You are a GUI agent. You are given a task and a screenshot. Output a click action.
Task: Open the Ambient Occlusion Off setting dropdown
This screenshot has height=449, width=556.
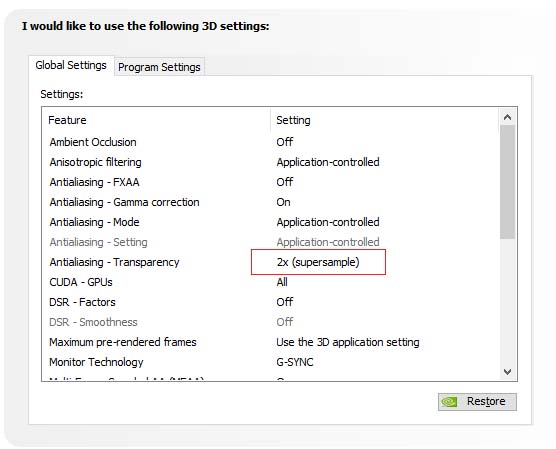pyautogui.click(x=285, y=142)
